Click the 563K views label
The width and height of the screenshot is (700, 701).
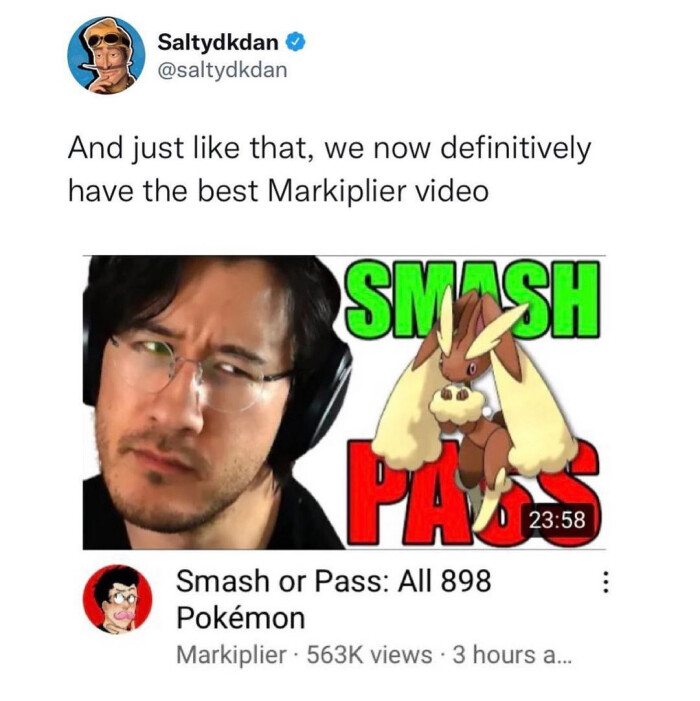pos(369,655)
